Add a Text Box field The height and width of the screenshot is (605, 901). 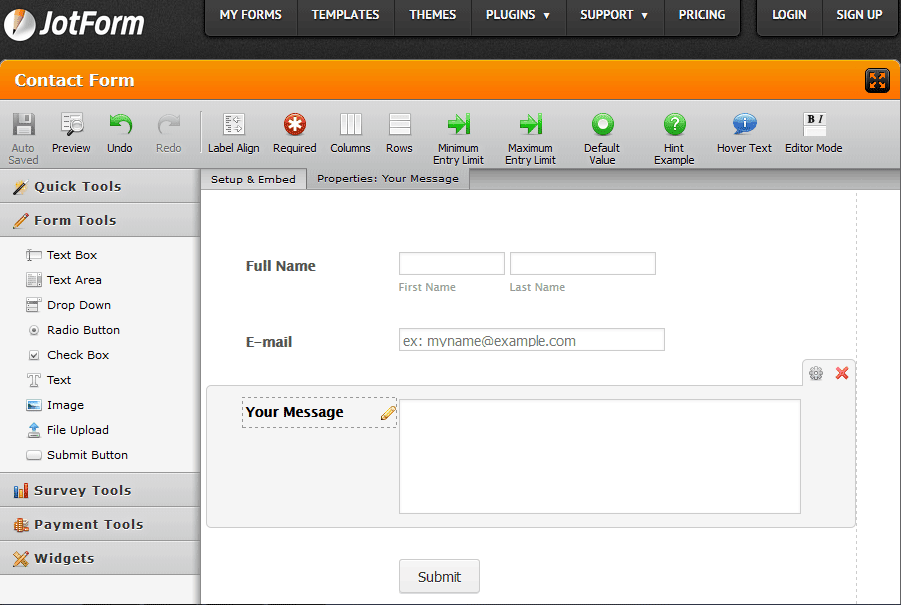point(61,255)
